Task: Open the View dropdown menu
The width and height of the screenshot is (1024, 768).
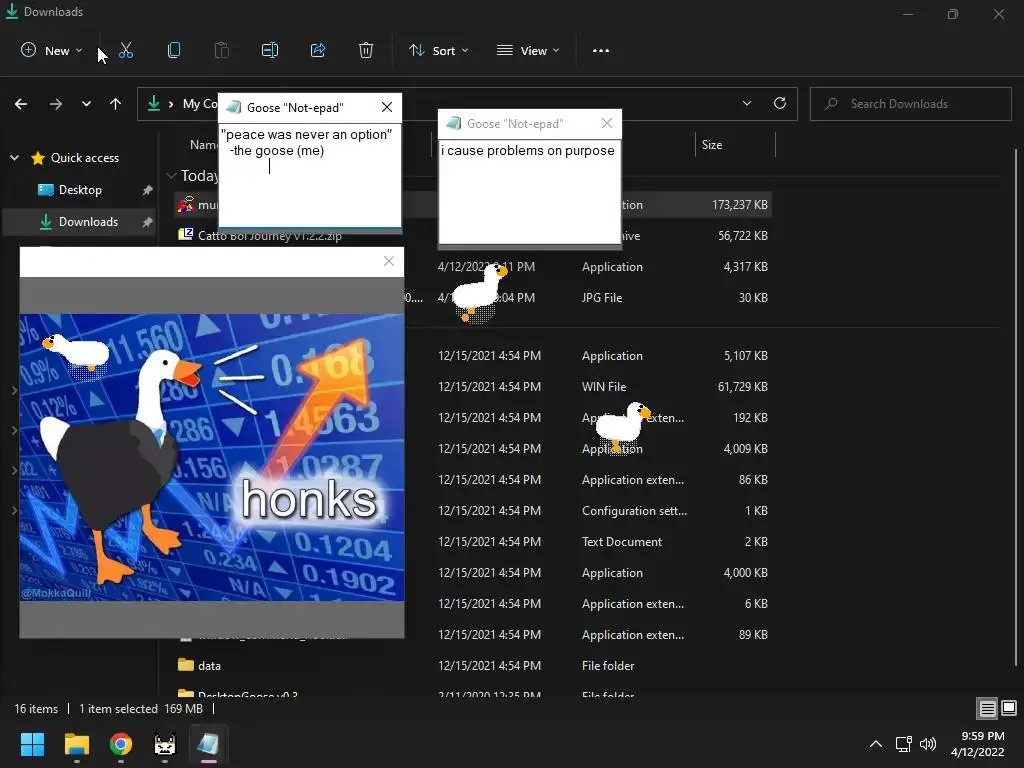Action: [528, 50]
